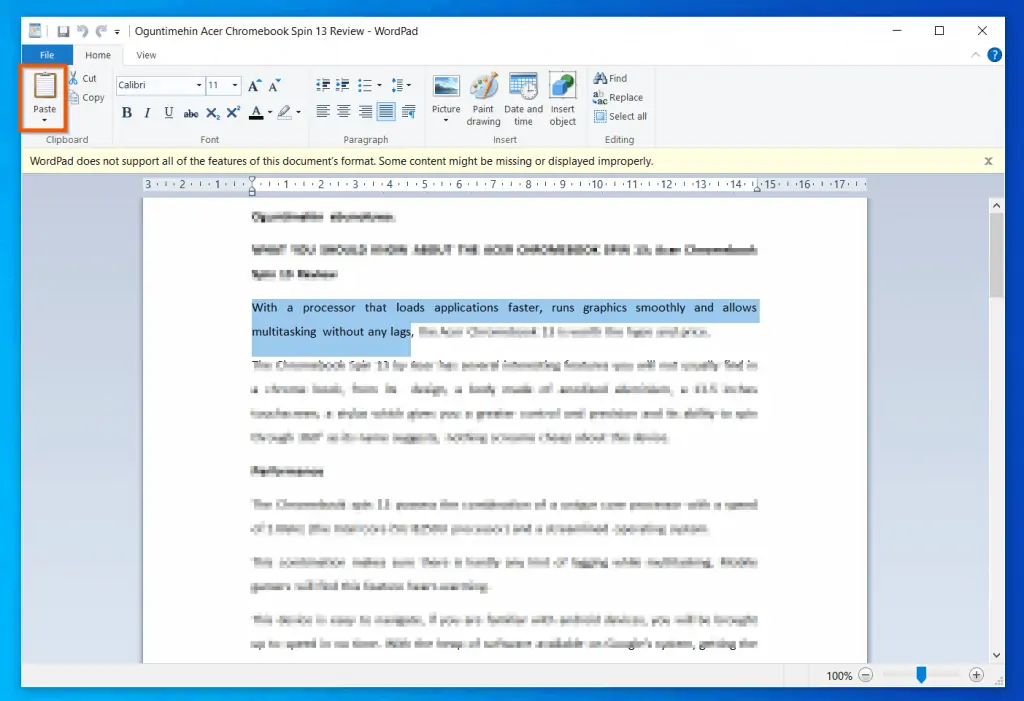Click the right indent marker on ruler
The width and height of the screenshot is (1024, 701).
click(x=757, y=188)
